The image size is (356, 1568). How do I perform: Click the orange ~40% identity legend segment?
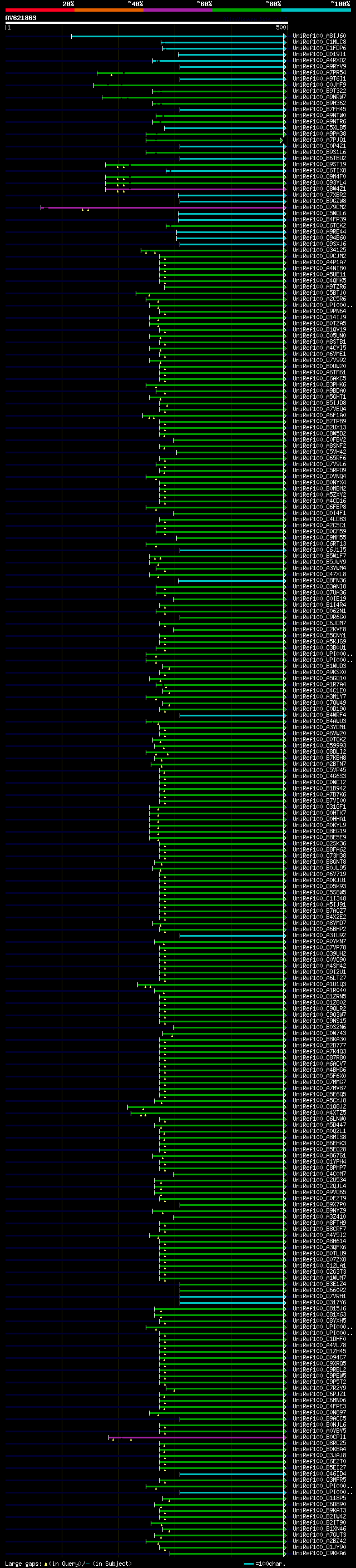point(109,10)
